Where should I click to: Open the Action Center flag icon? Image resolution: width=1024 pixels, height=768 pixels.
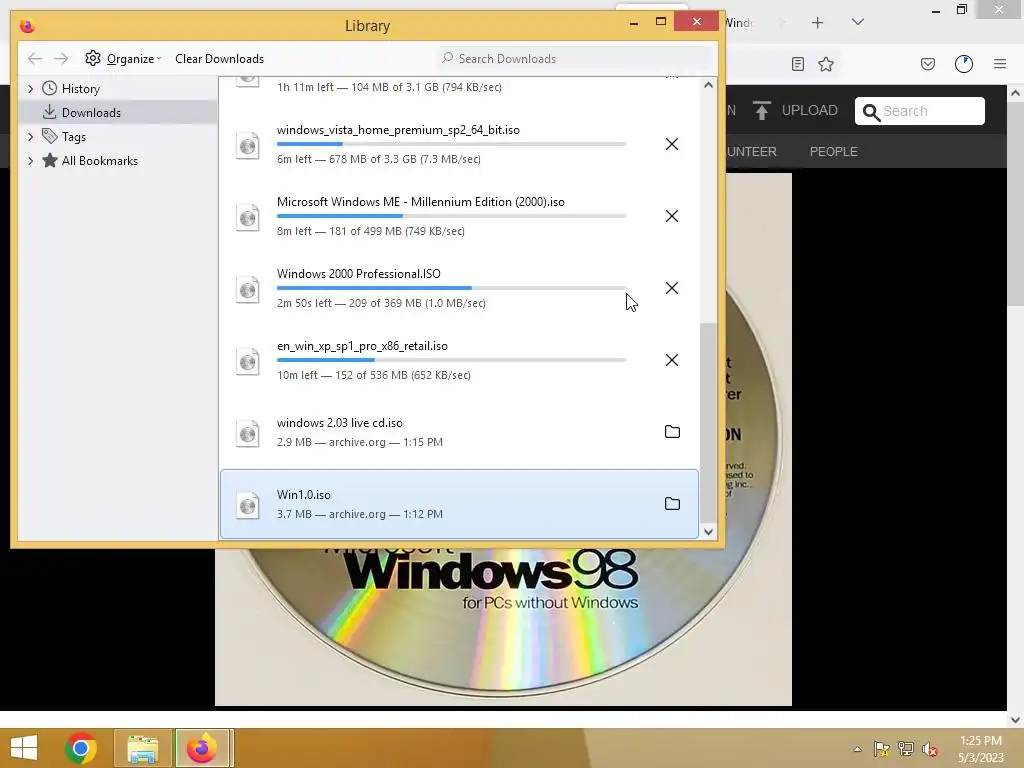882,749
